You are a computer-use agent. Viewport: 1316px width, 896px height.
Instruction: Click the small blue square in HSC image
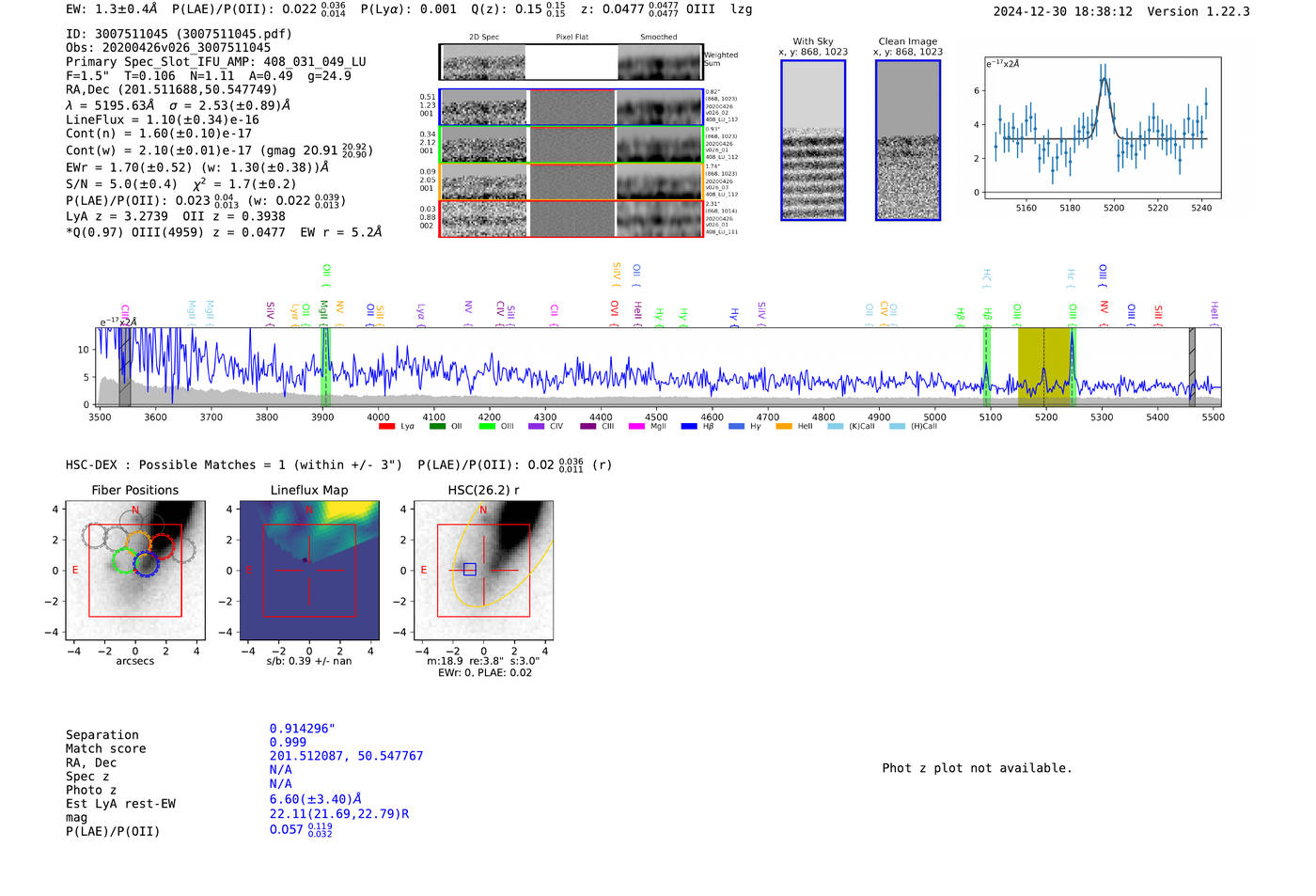point(470,570)
